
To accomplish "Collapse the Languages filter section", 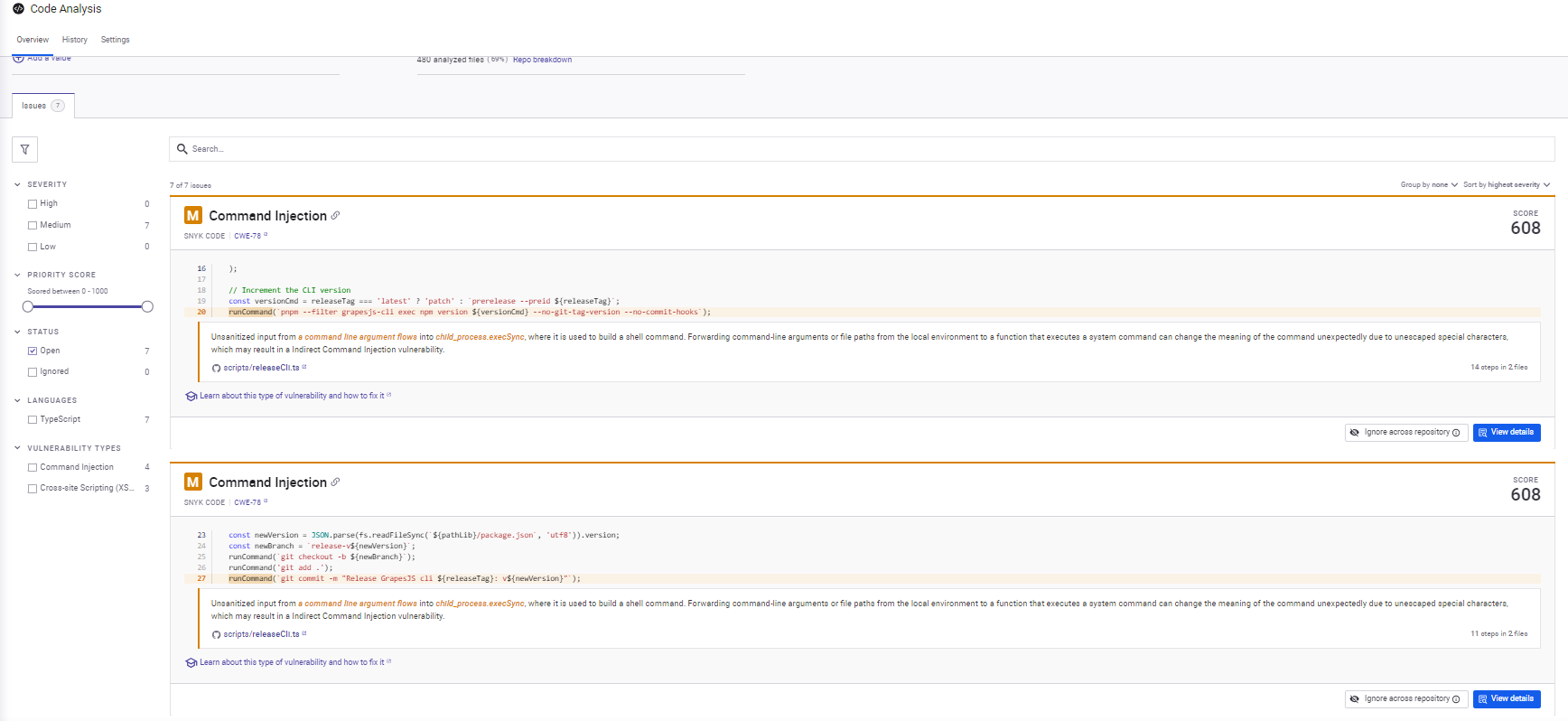I will [17, 400].
